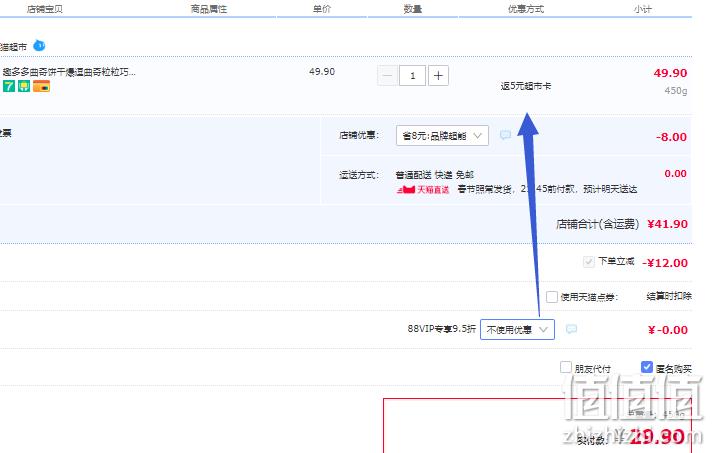Click the -¥12.00 order reduction amount

click(665, 263)
